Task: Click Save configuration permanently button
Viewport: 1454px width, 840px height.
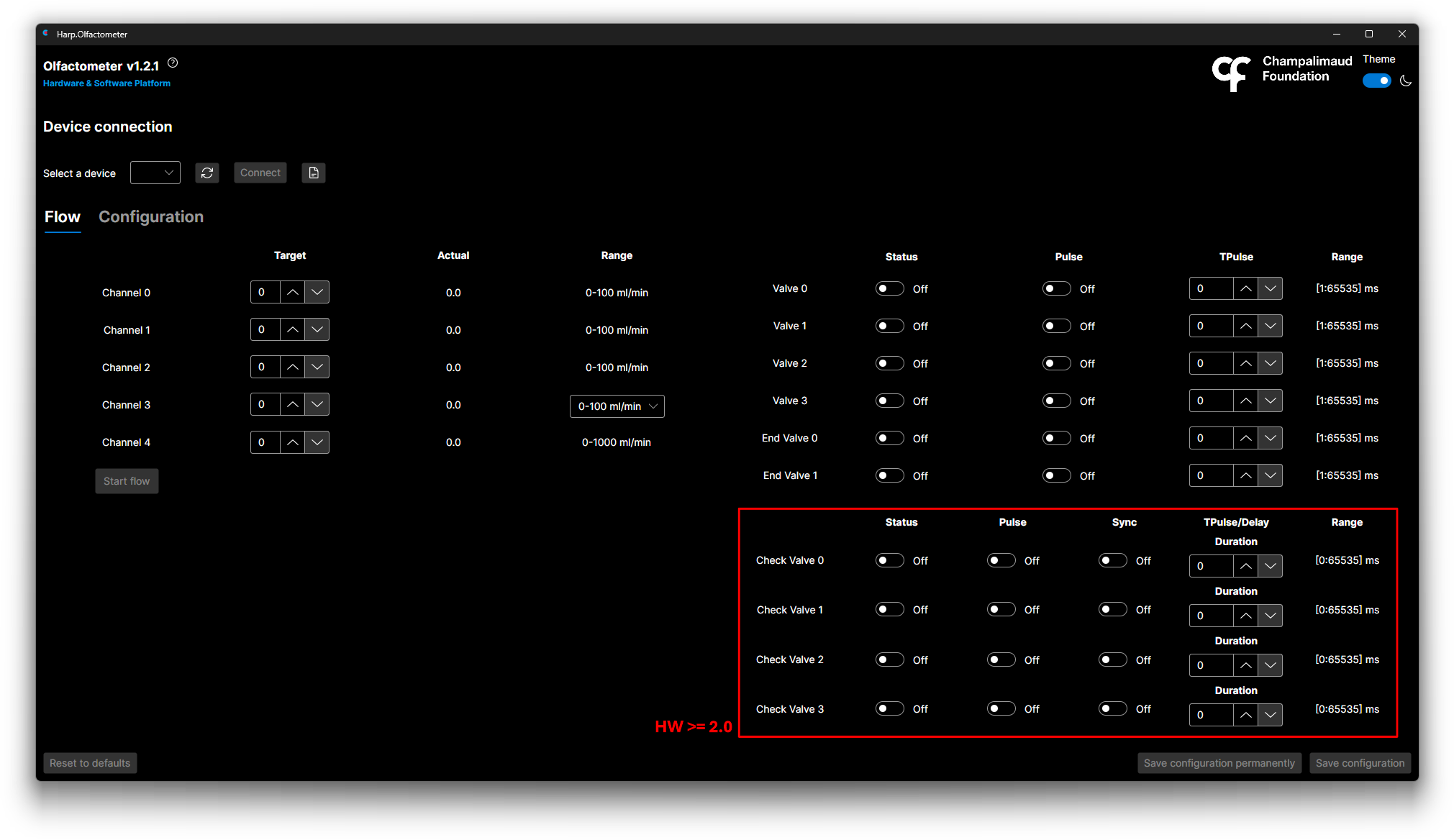Action: coord(1219,763)
